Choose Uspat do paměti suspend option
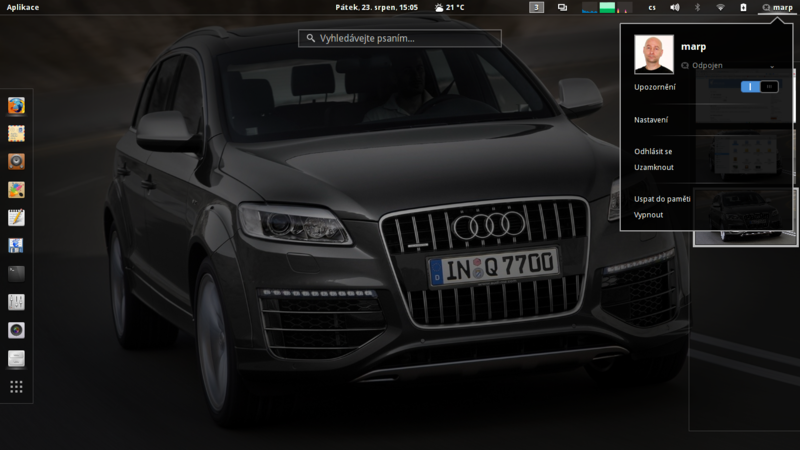Image resolution: width=800 pixels, height=450 pixels. [662, 199]
